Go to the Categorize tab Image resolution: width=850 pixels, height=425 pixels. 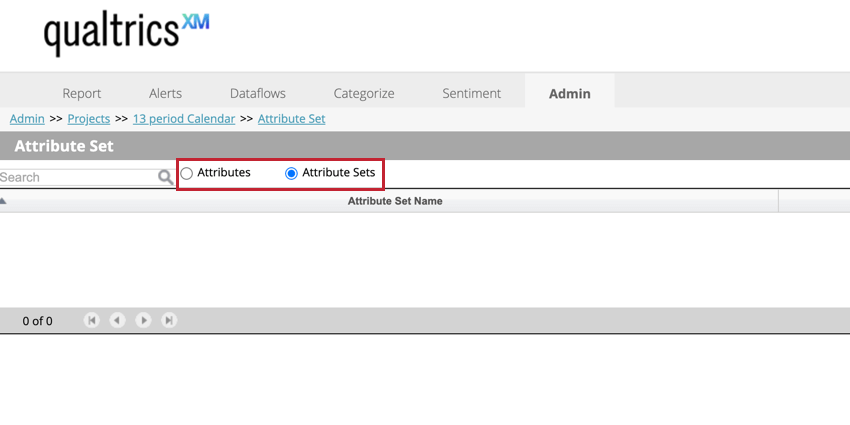(364, 93)
